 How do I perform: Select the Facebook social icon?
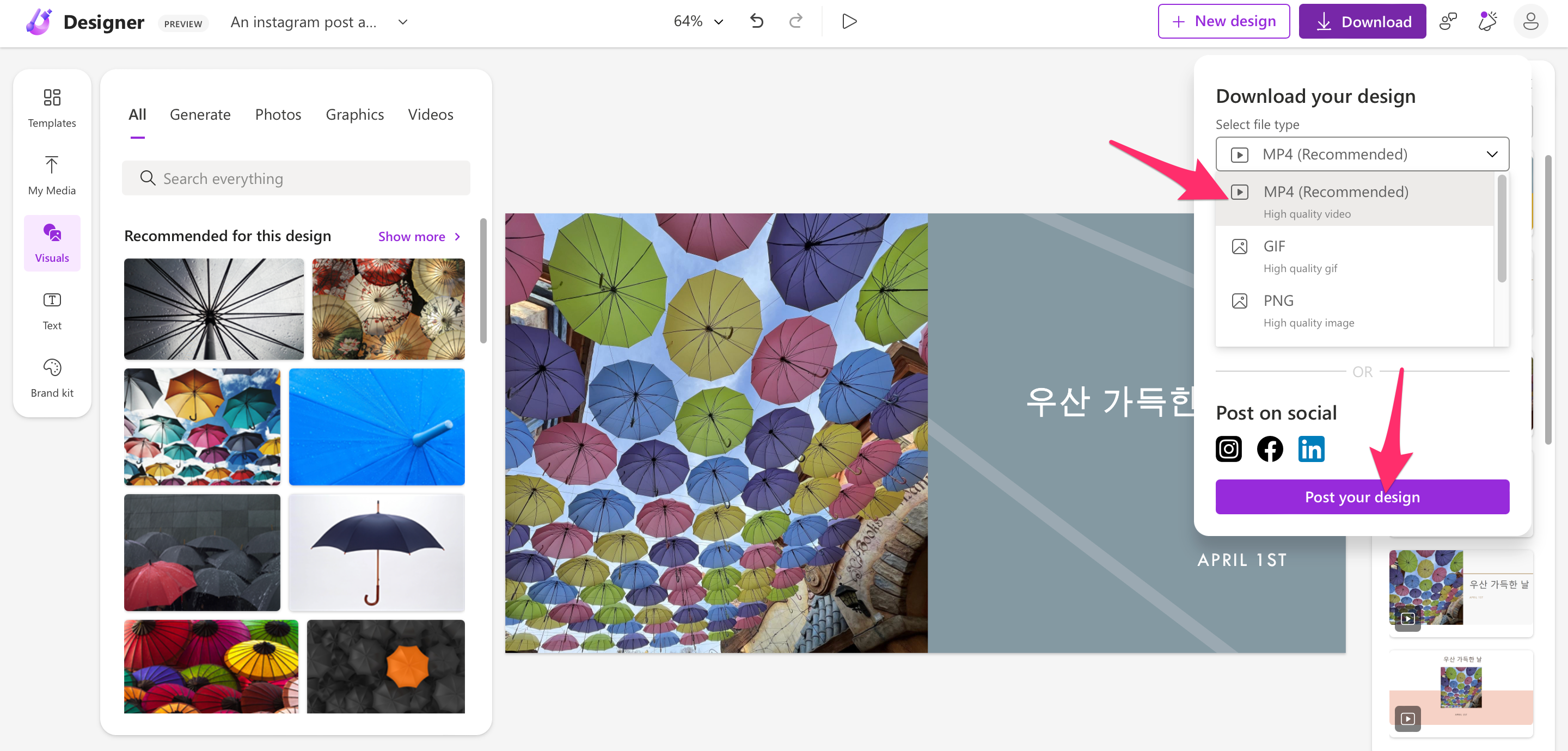(1270, 449)
